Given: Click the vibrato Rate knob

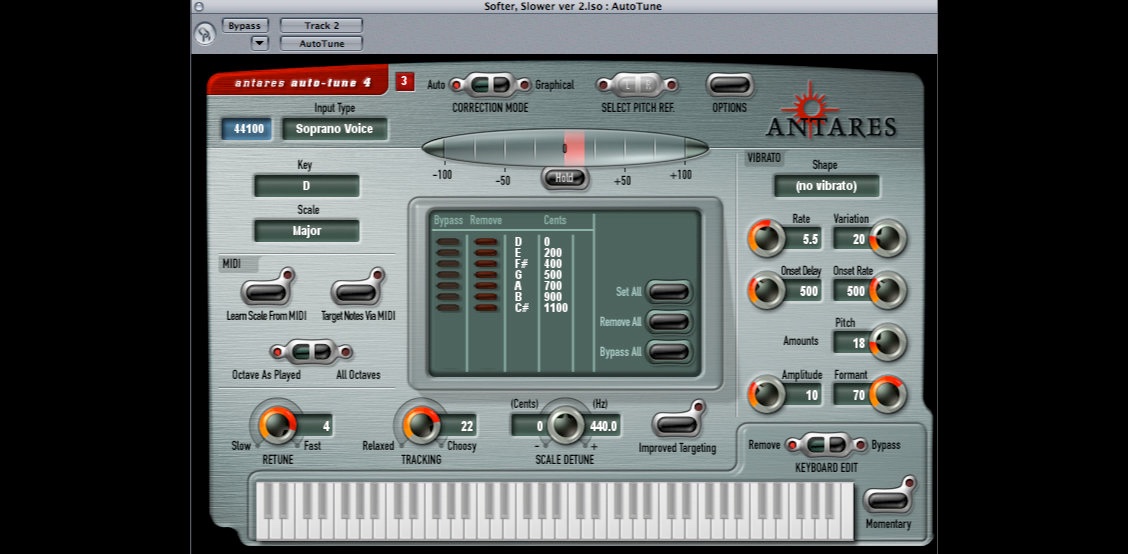Looking at the screenshot, I should [766, 240].
